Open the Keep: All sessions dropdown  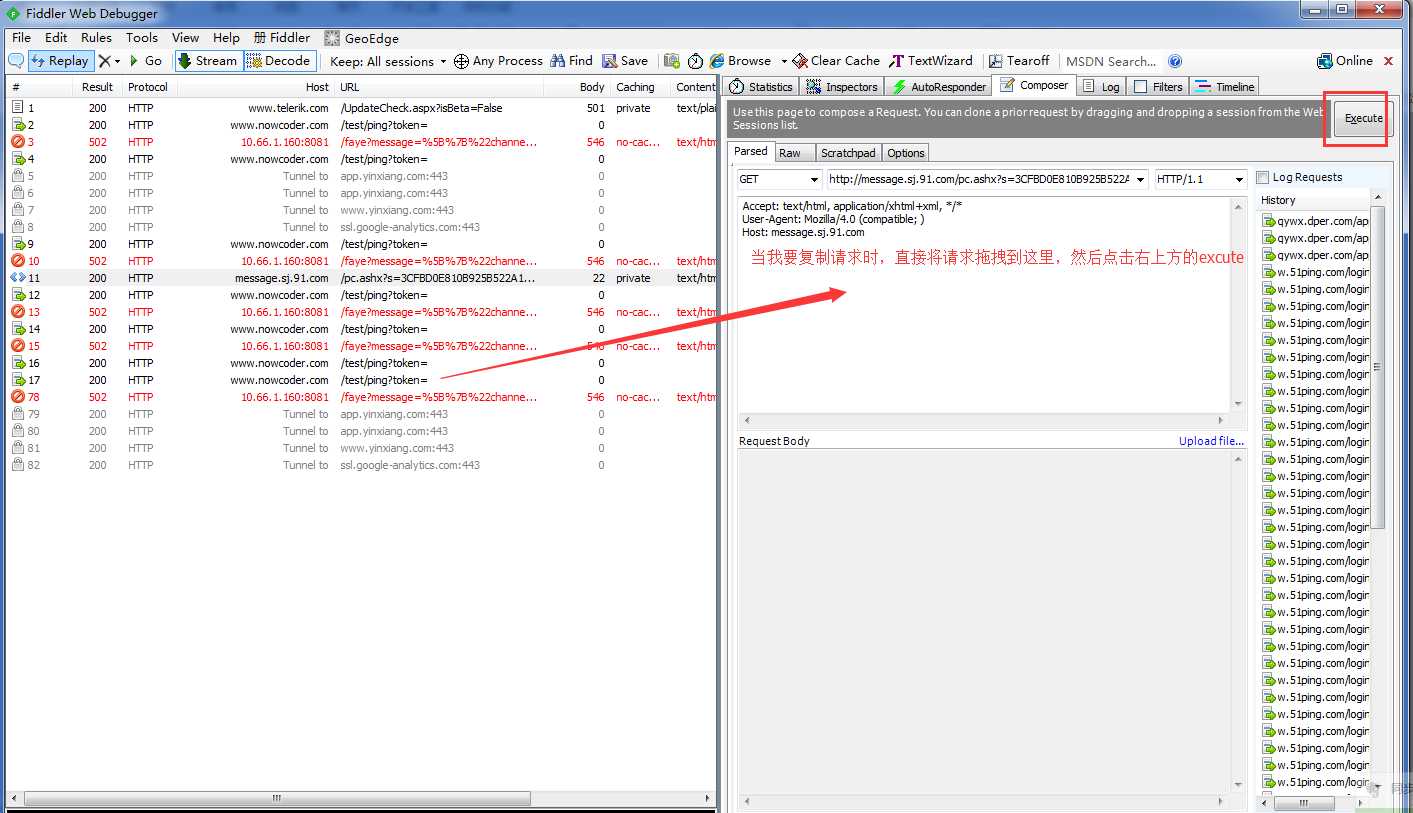tap(388, 61)
